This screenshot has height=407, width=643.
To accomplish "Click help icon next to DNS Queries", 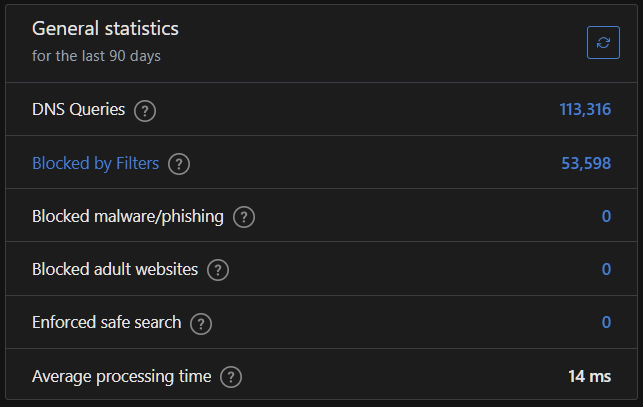I will (x=145, y=110).
